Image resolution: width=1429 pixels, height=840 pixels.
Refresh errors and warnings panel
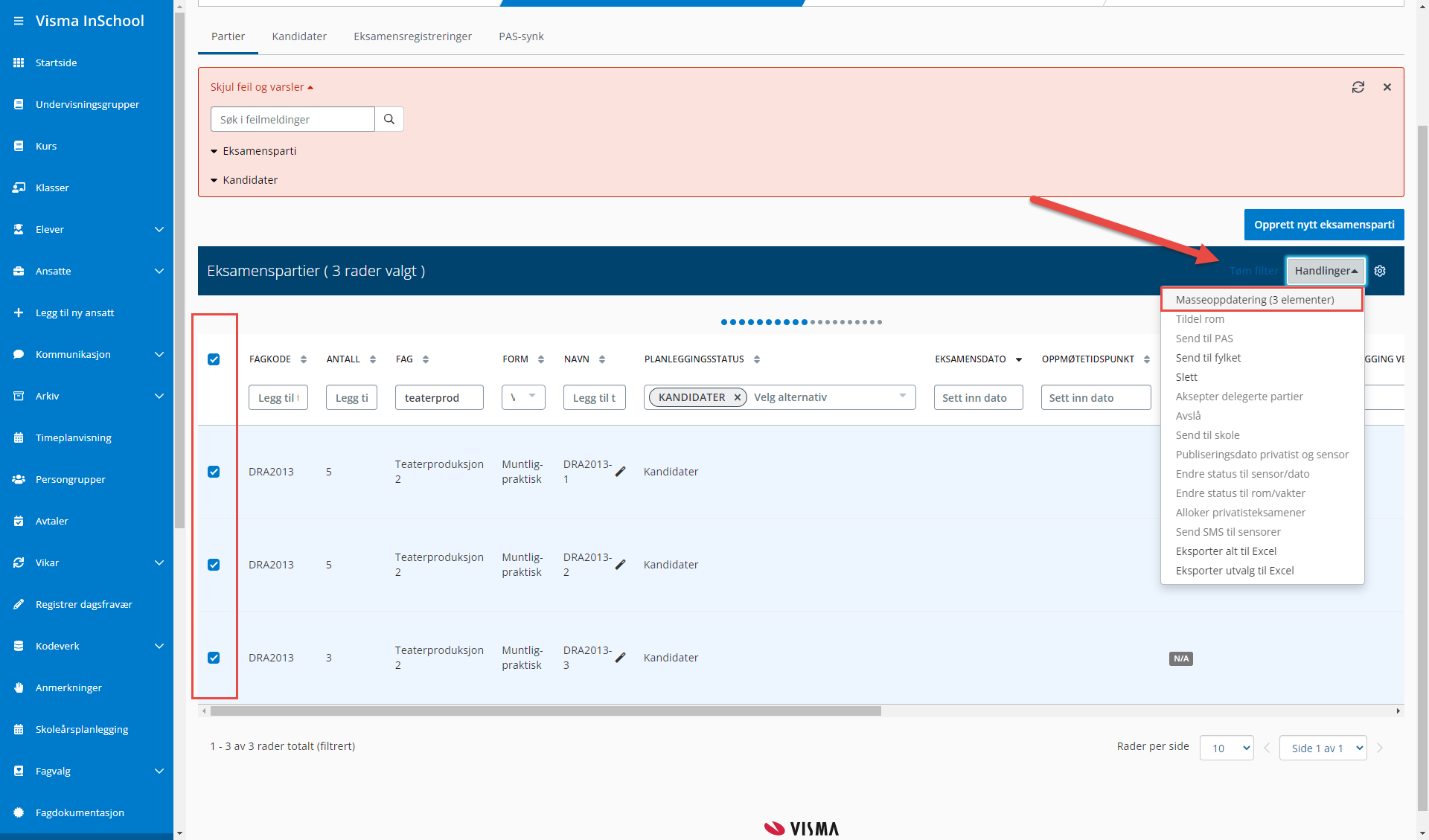(1358, 87)
